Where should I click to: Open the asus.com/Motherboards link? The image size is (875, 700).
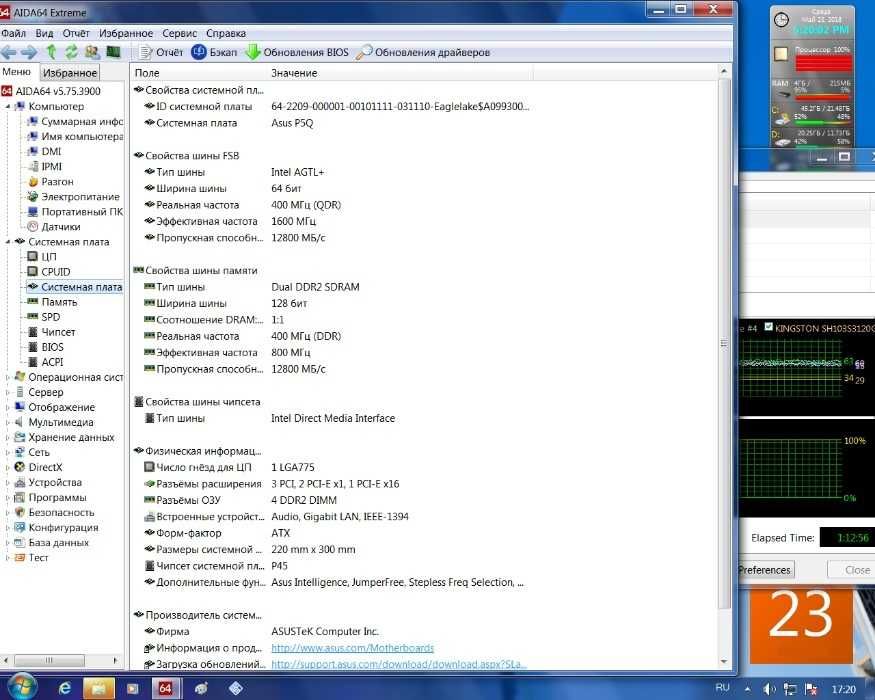click(352, 648)
